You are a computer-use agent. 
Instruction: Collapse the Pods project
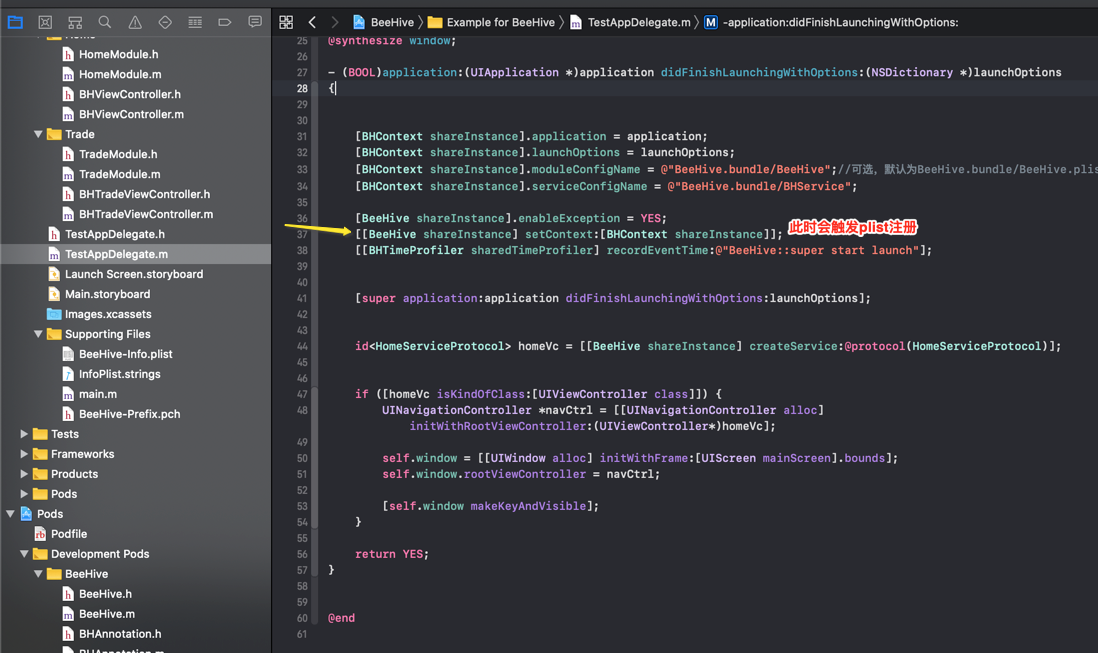click(11, 514)
